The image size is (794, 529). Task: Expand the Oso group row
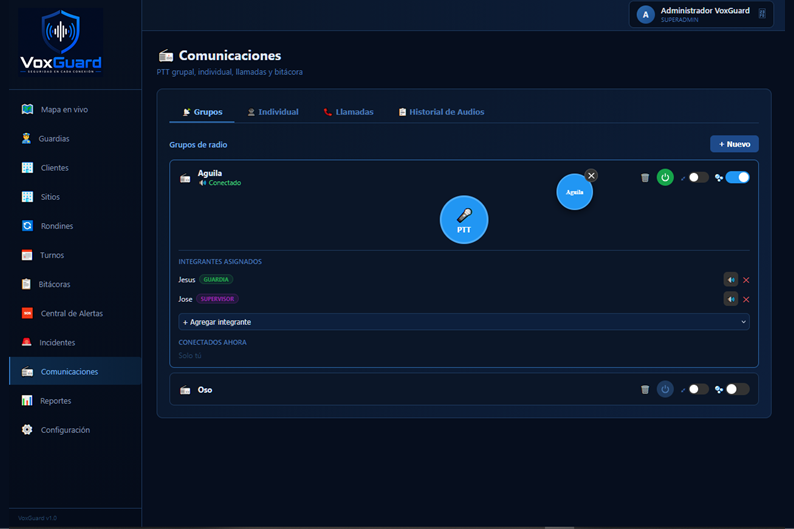tap(464, 389)
